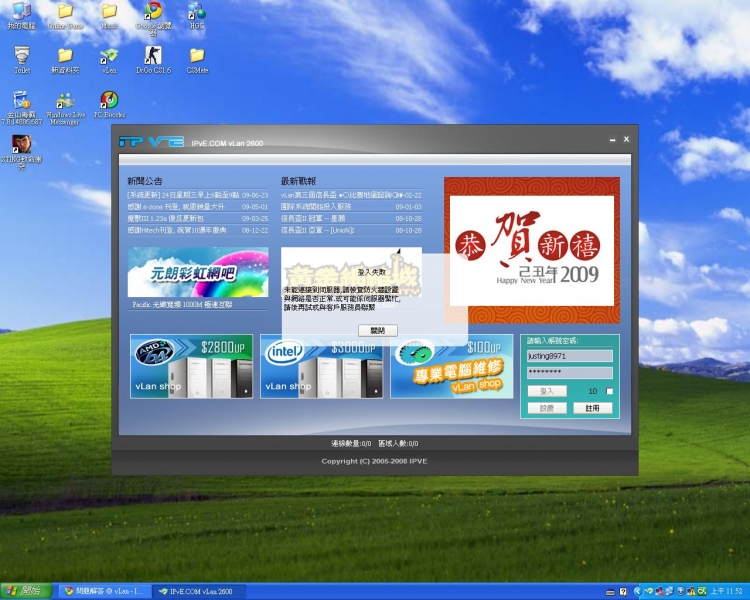The height and width of the screenshot is (600, 750).
Task: Click the help question mark tray icon
Action: point(623,592)
